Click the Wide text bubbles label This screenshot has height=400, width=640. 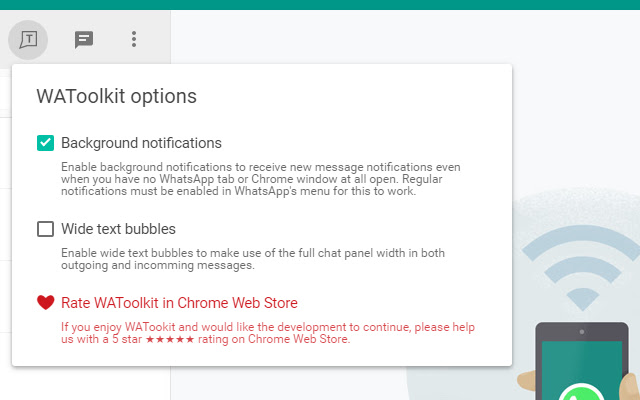point(118,229)
